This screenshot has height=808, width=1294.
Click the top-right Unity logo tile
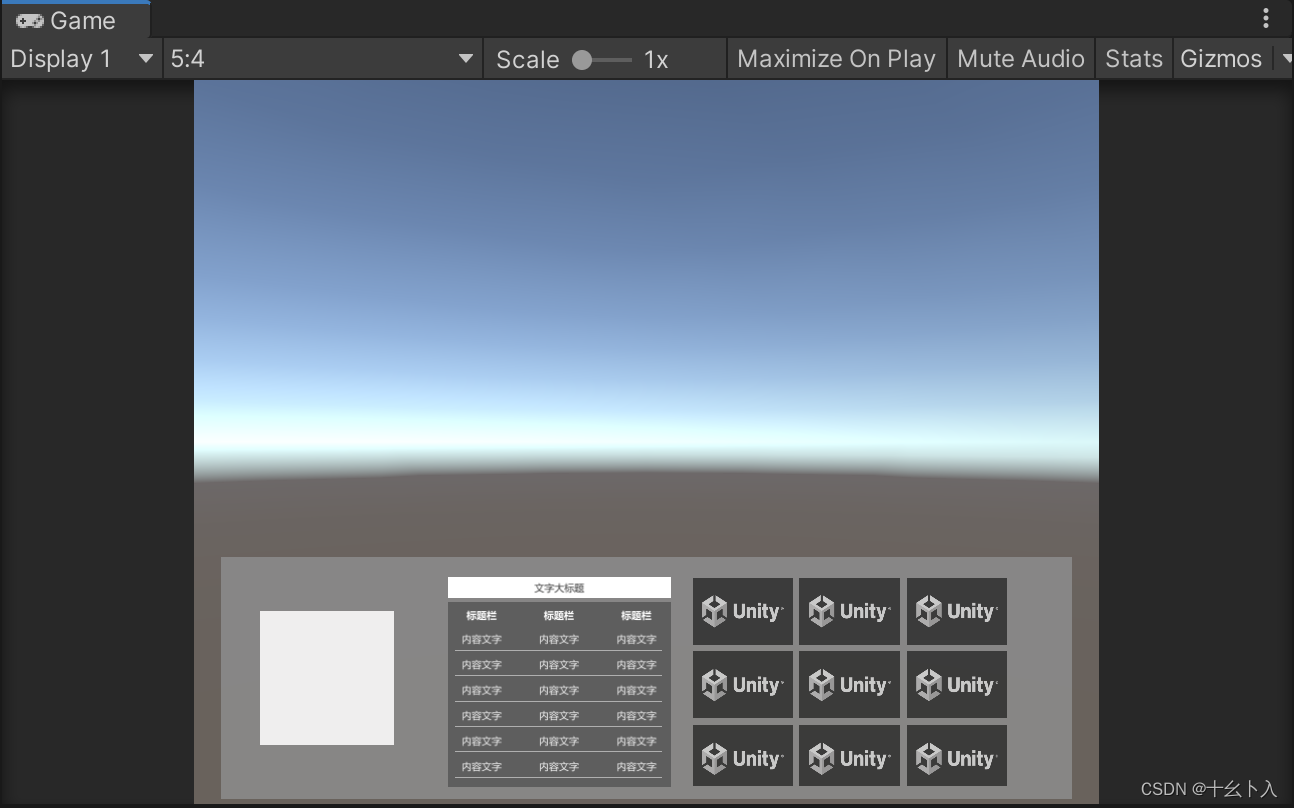[957, 611]
